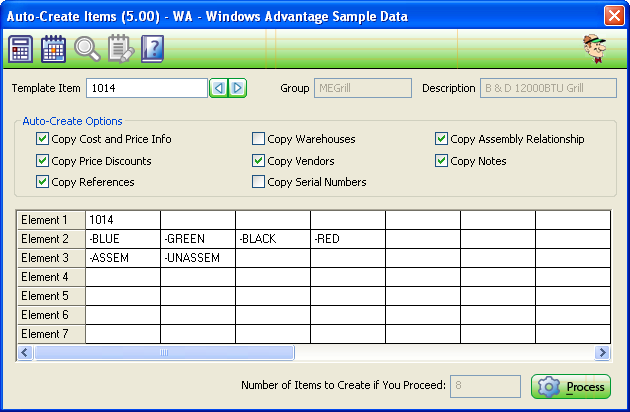Close the Auto-Create Items window
Screen dimensions: 630x412
[613, 15]
